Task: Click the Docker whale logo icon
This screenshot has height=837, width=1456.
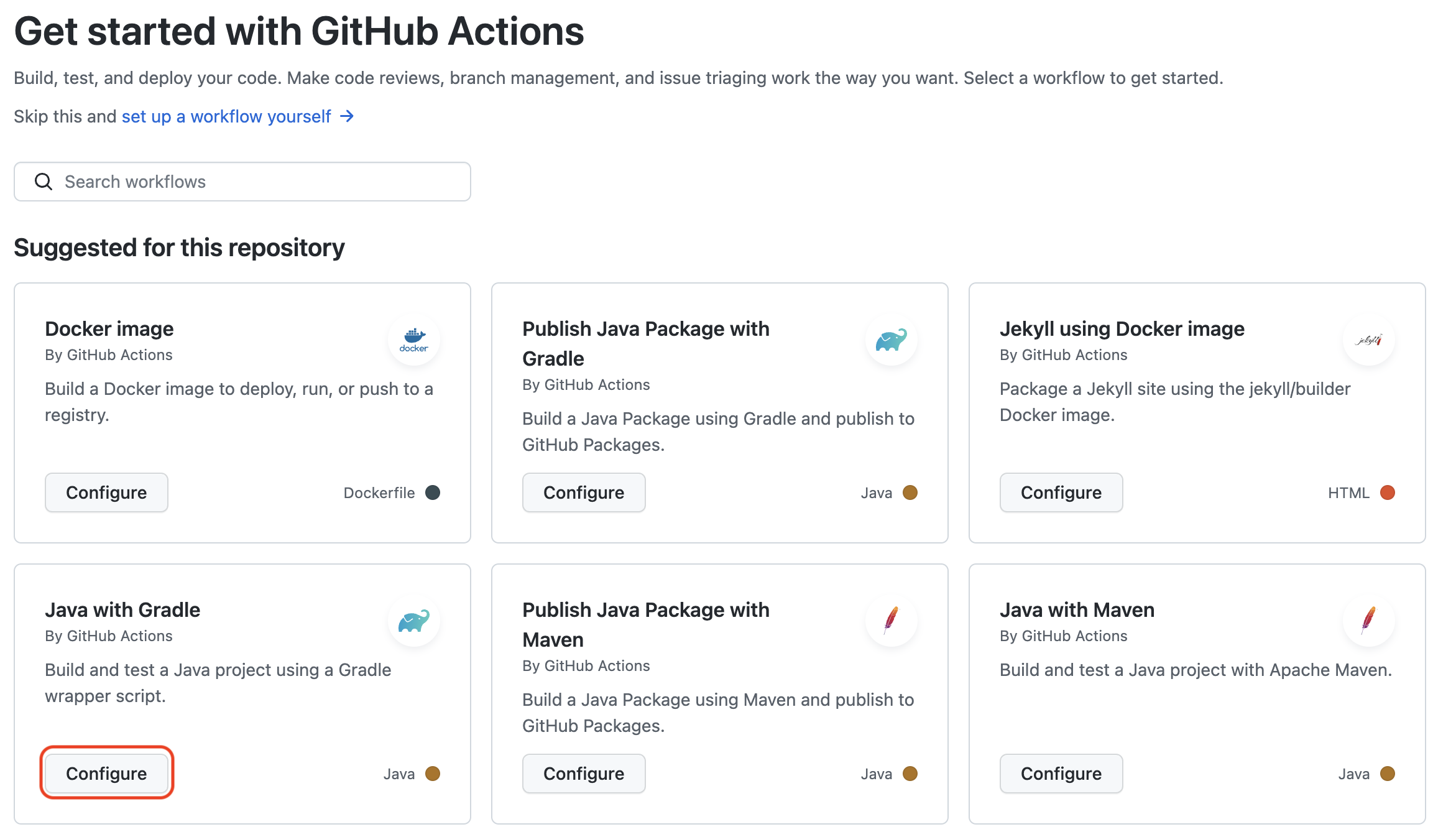Action: [x=413, y=340]
